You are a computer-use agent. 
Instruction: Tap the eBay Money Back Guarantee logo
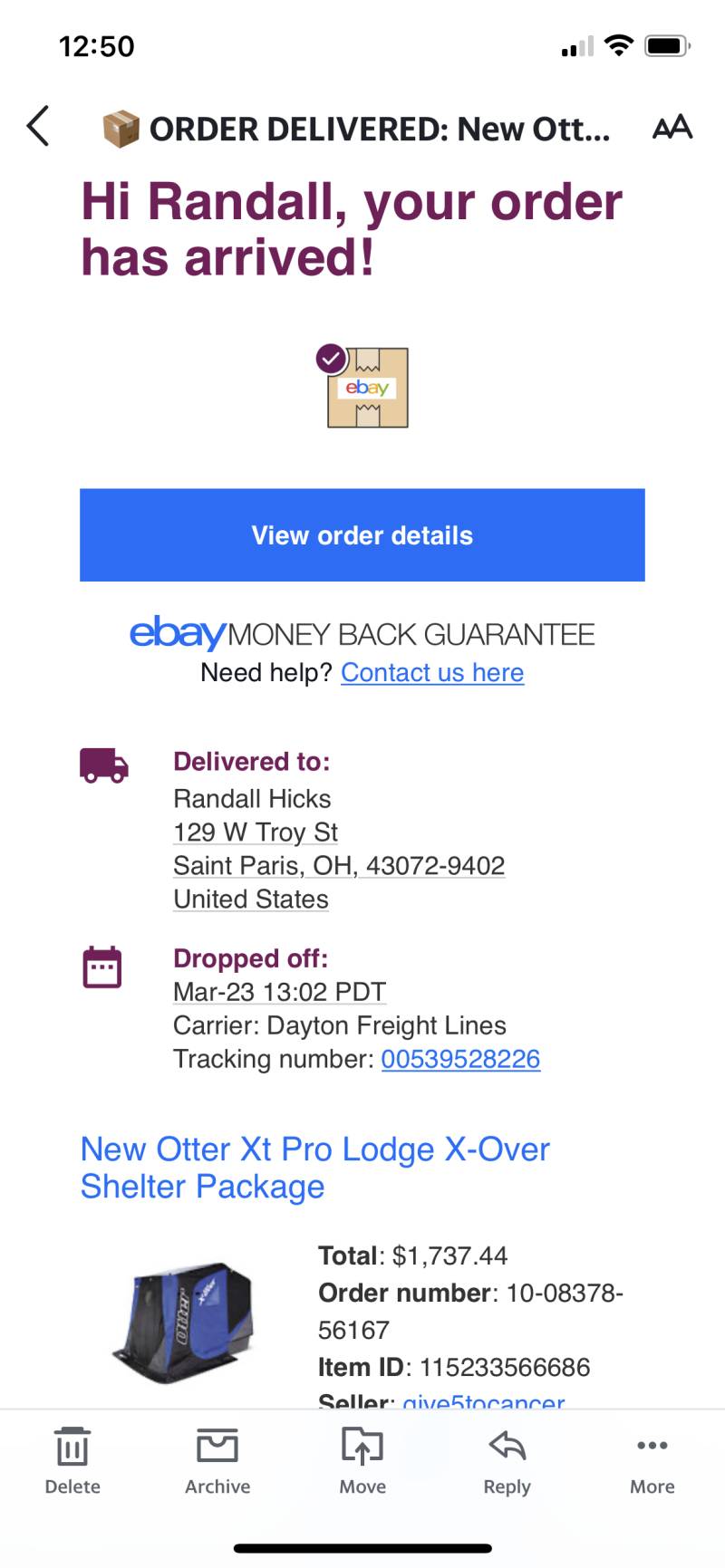362,633
